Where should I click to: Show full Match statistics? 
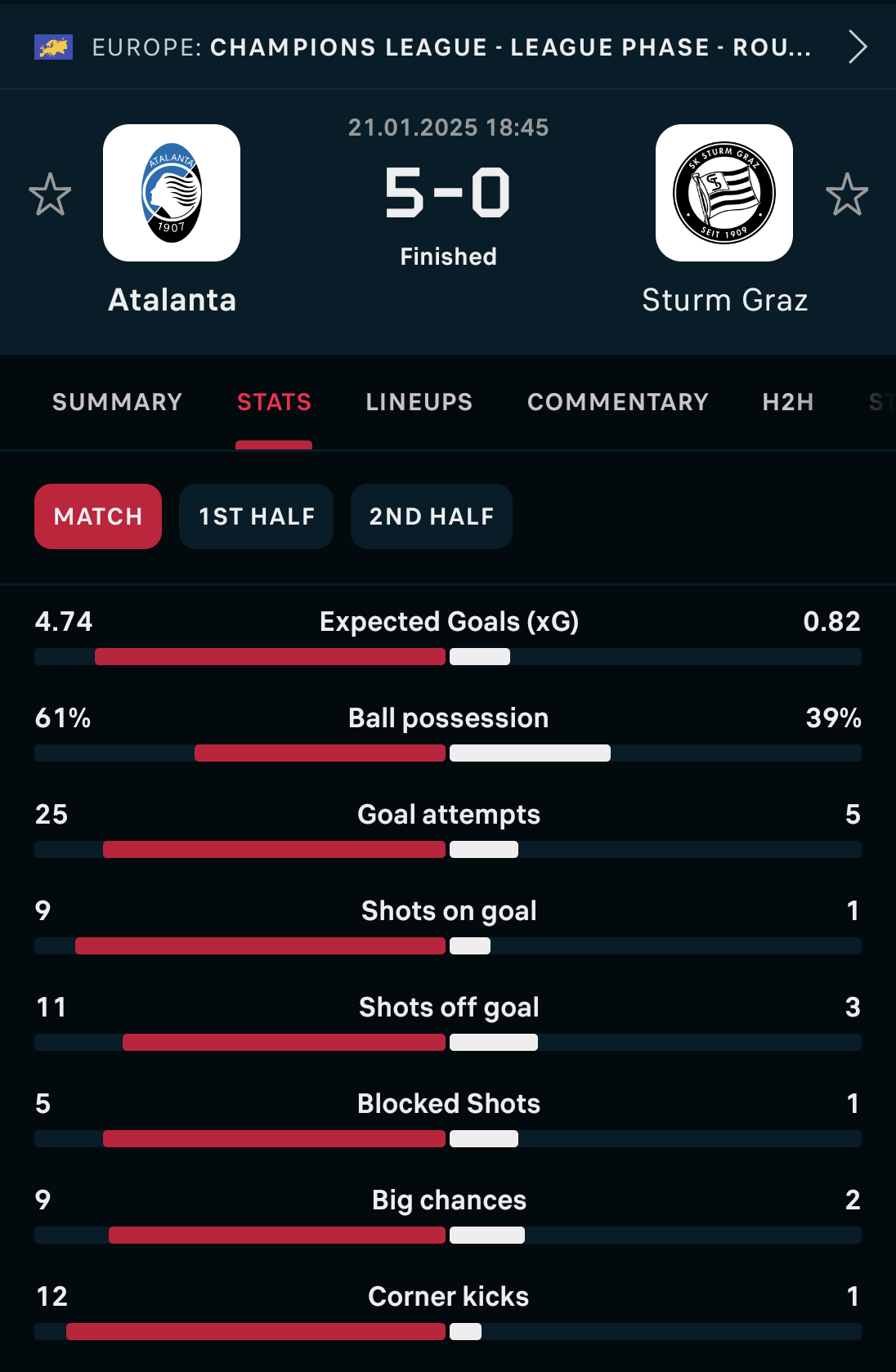click(98, 516)
